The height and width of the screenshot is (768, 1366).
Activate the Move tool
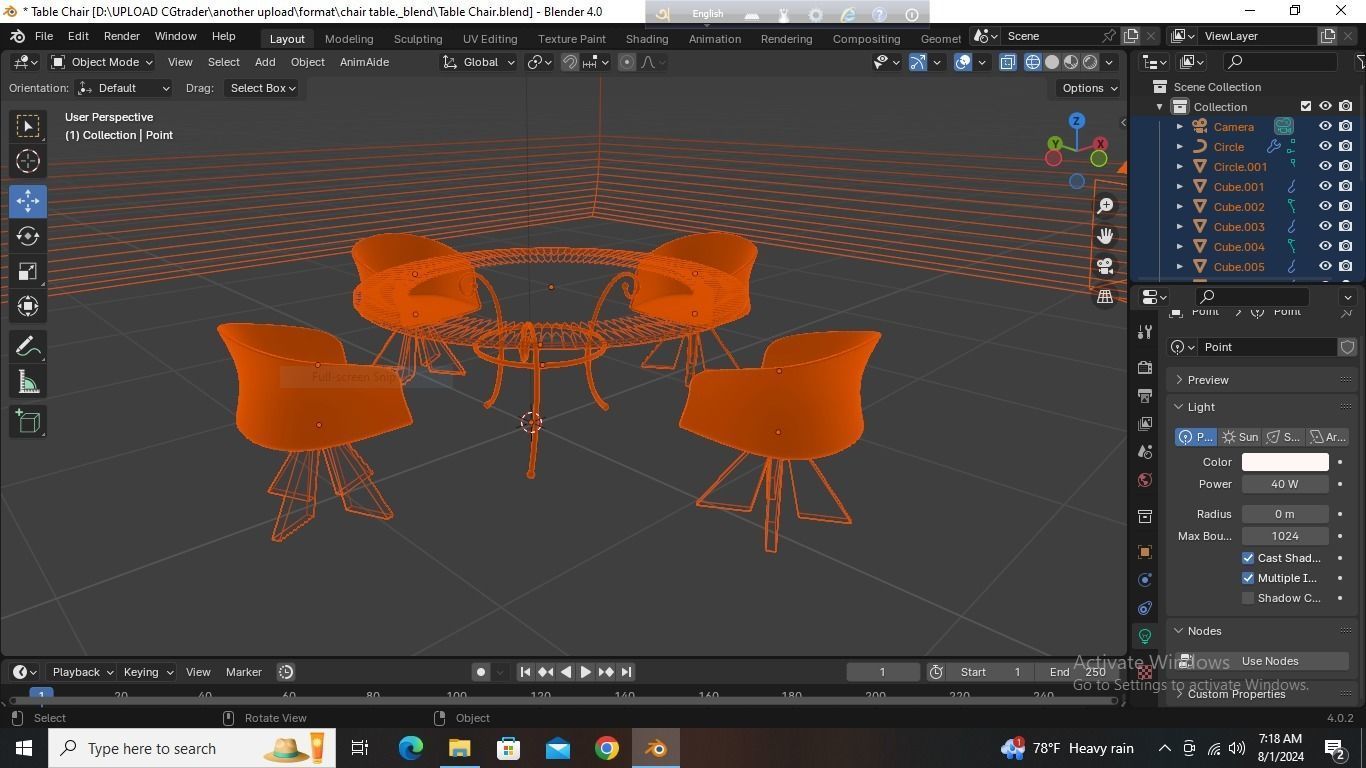(28, 200)
